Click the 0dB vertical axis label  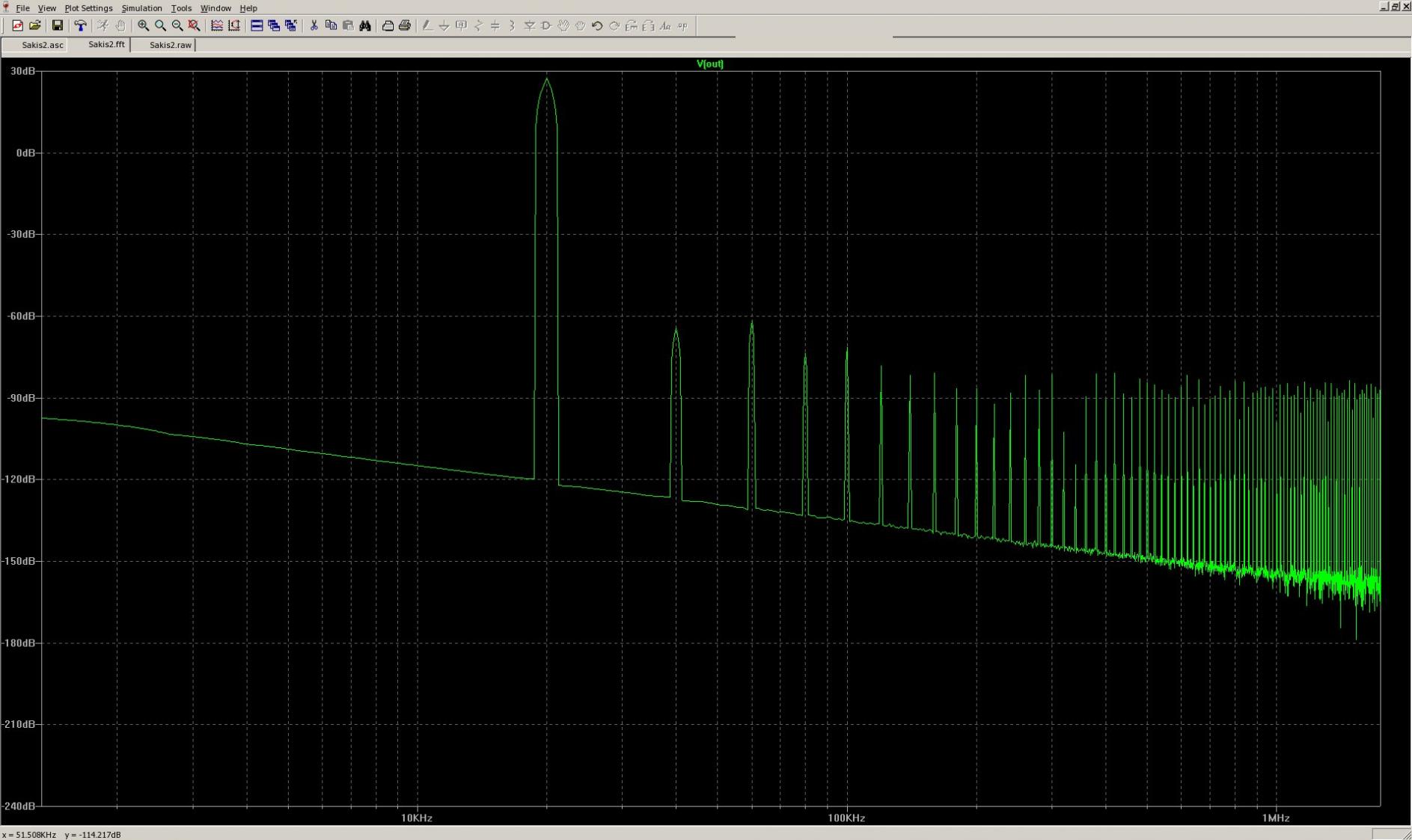click(25, 153)
